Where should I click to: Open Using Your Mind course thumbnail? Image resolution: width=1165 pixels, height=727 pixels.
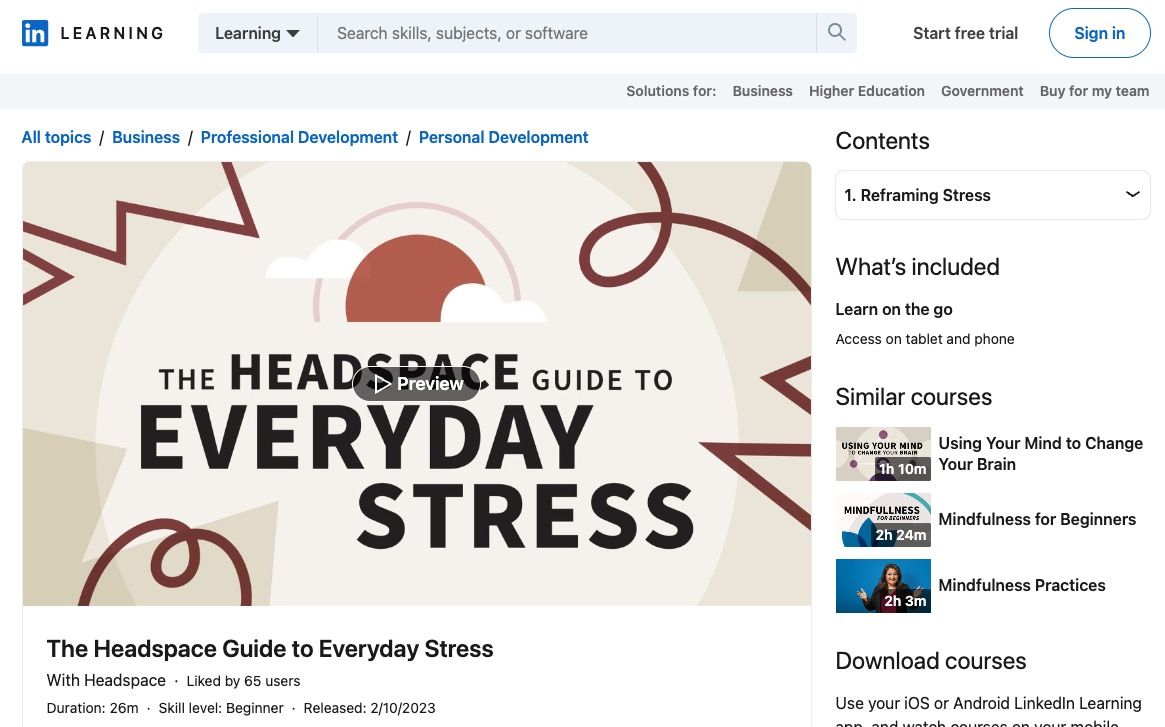click(x=883, y=454)
